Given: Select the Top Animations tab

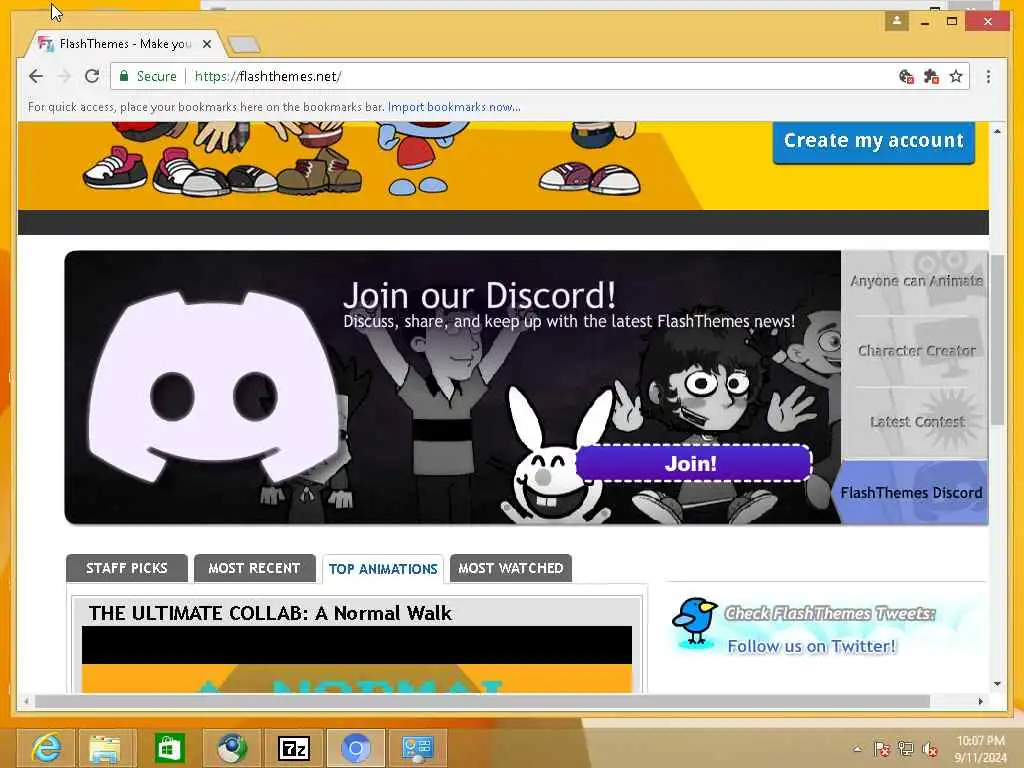Looking at the screenshot, I should [x=383, y=569].
